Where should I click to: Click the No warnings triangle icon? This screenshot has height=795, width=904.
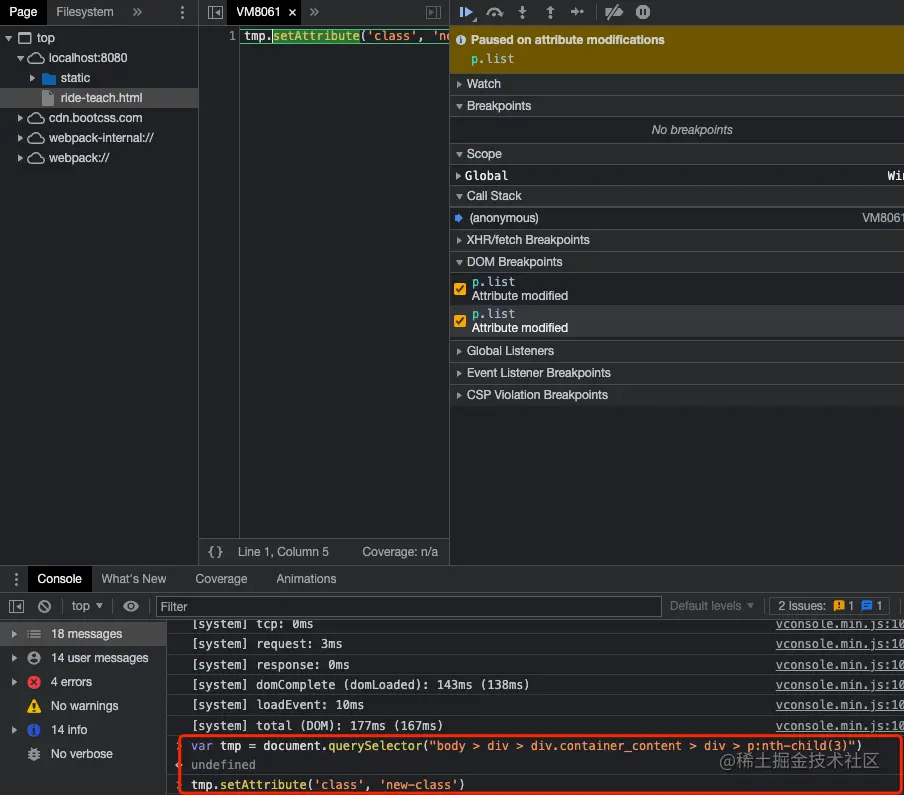34,706
